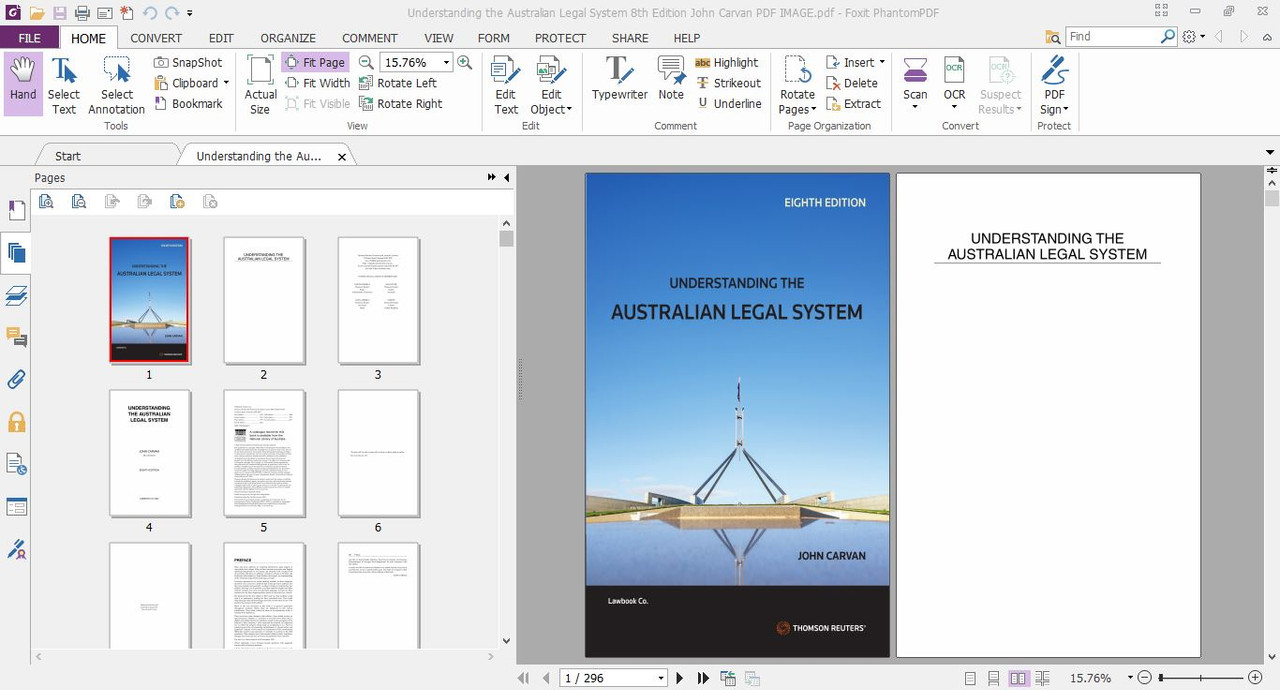
Task: Add a Bookmark from the ribbon
Action: pos(188,103)
